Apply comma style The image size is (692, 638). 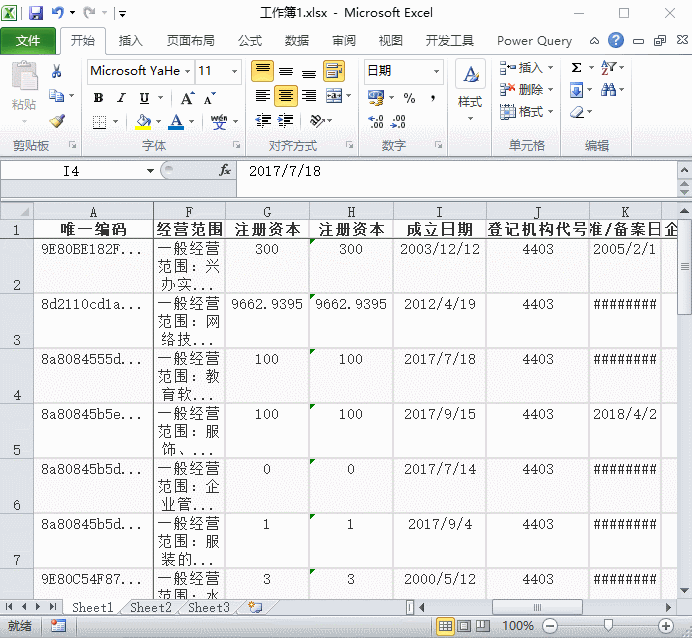coord(433,98)
